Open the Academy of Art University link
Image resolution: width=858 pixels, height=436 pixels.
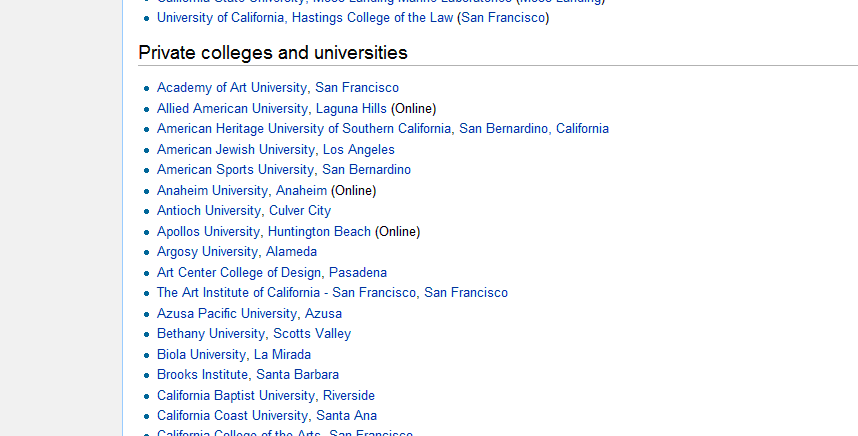click(x=233, y=88)
